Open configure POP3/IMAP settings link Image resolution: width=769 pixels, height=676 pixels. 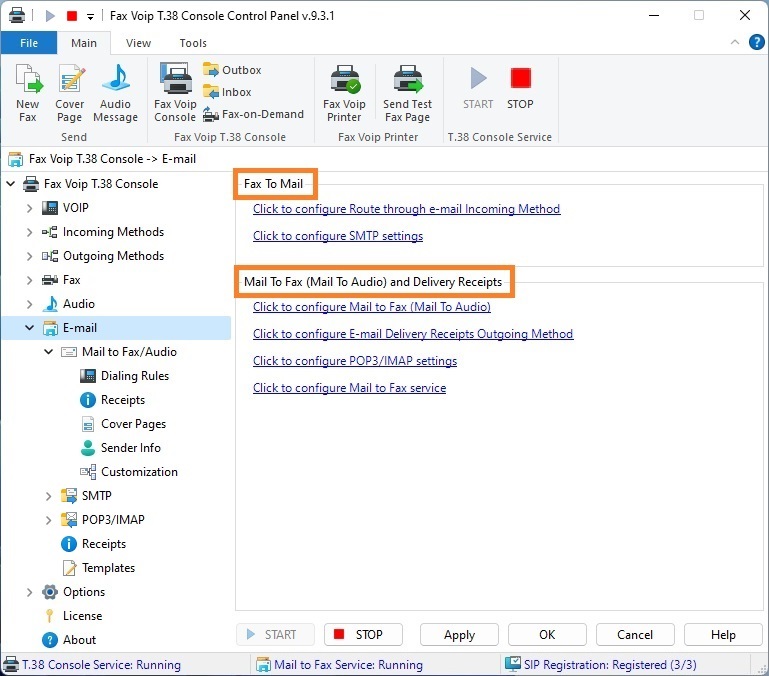(x=355, y=361)
